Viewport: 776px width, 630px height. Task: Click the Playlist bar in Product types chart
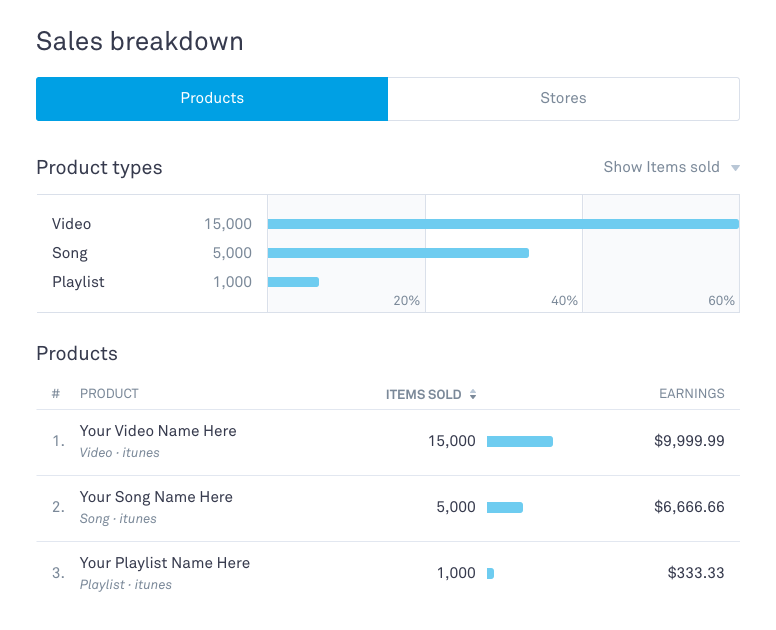[x=293, y=282]
